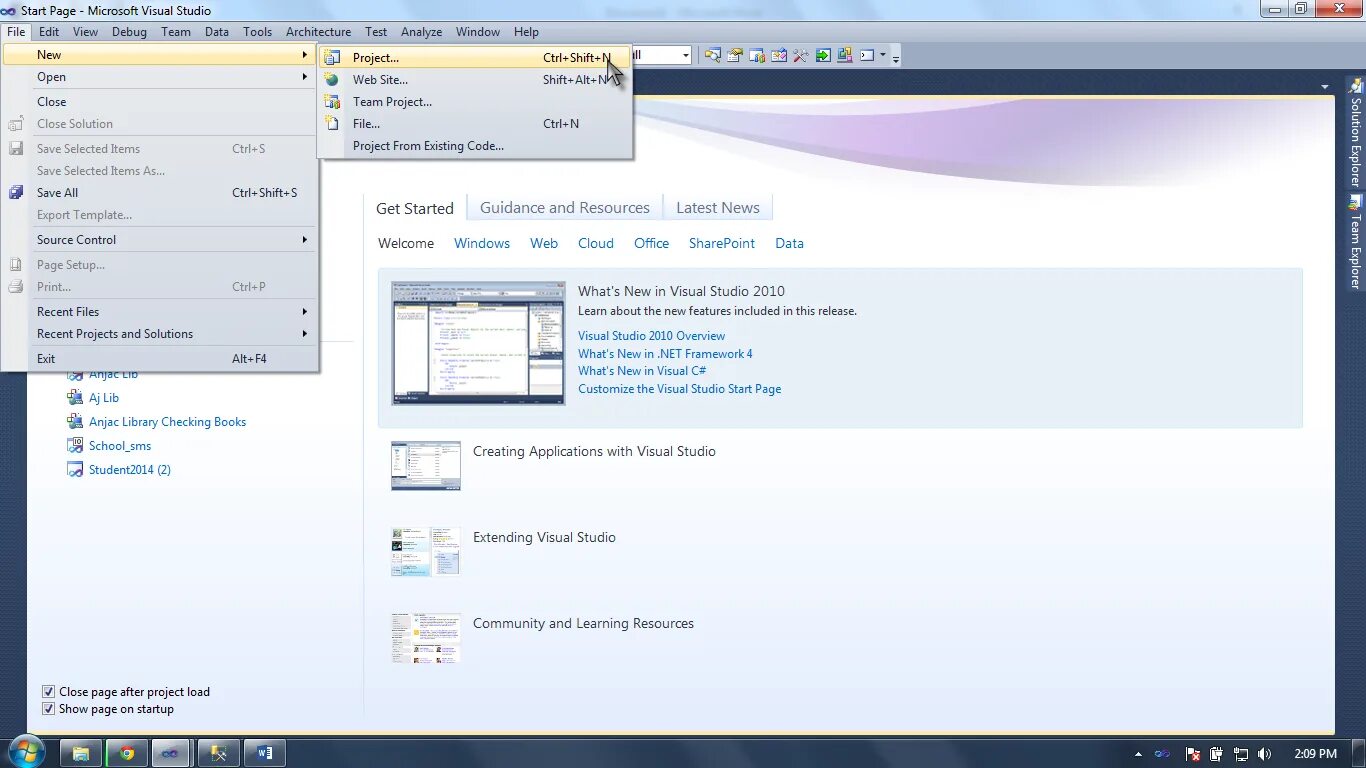Click School_sms project icon

point(75,446)
